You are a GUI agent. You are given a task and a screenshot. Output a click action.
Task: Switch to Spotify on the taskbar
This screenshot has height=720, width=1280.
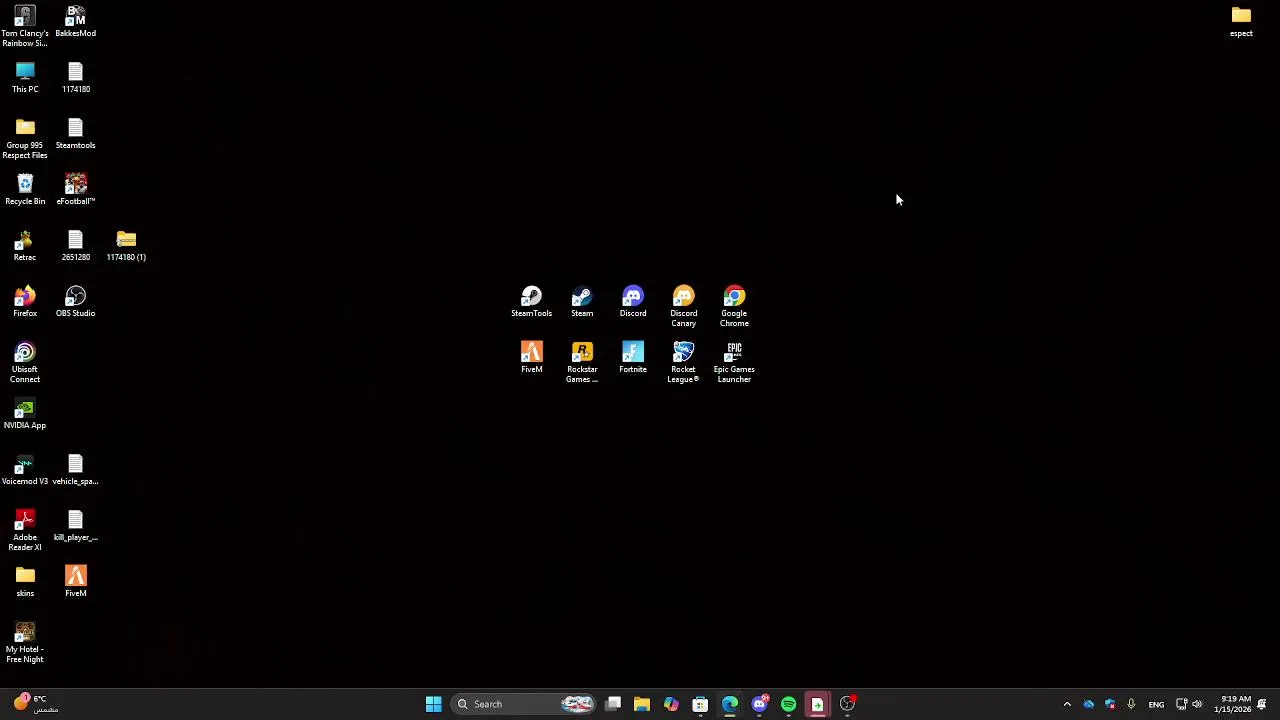pyautogui.click(x=788, y=704)
